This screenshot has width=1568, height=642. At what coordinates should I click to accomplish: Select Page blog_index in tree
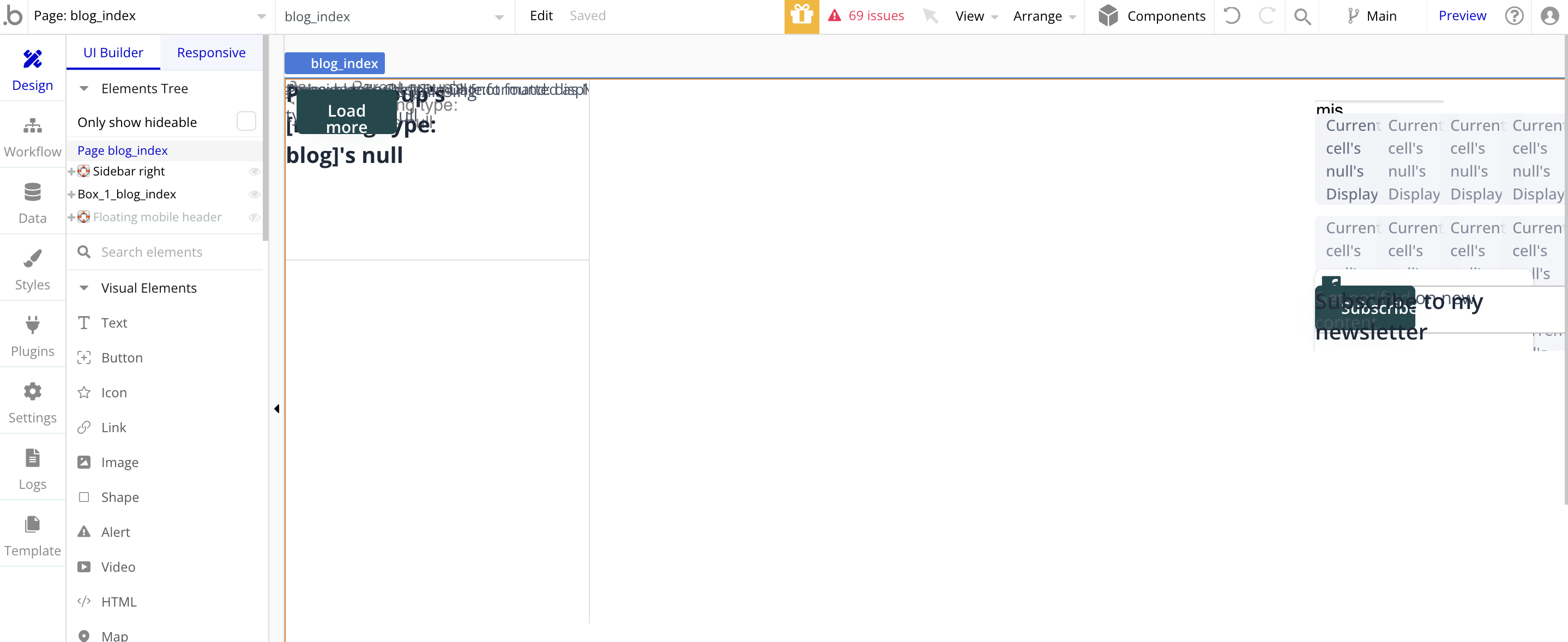click(x=122, y=150)
